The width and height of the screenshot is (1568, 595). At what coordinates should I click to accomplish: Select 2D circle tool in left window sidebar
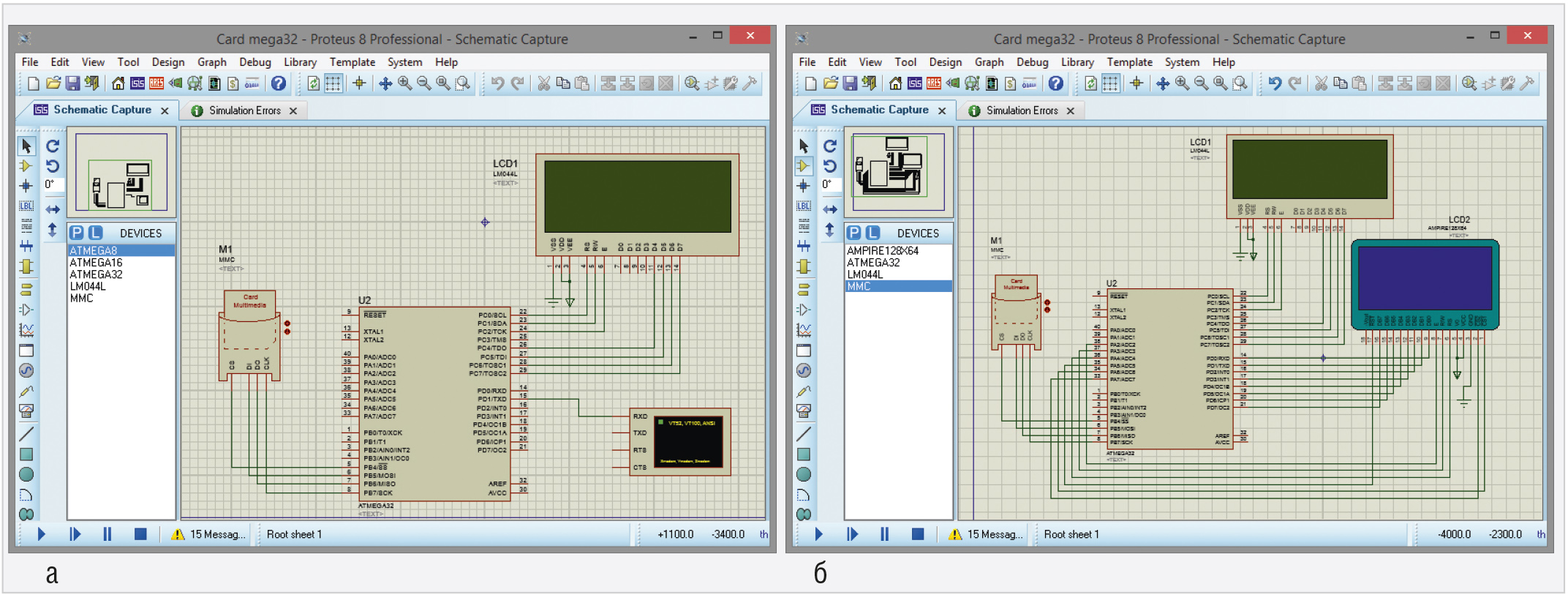click(x=26, y=474)
